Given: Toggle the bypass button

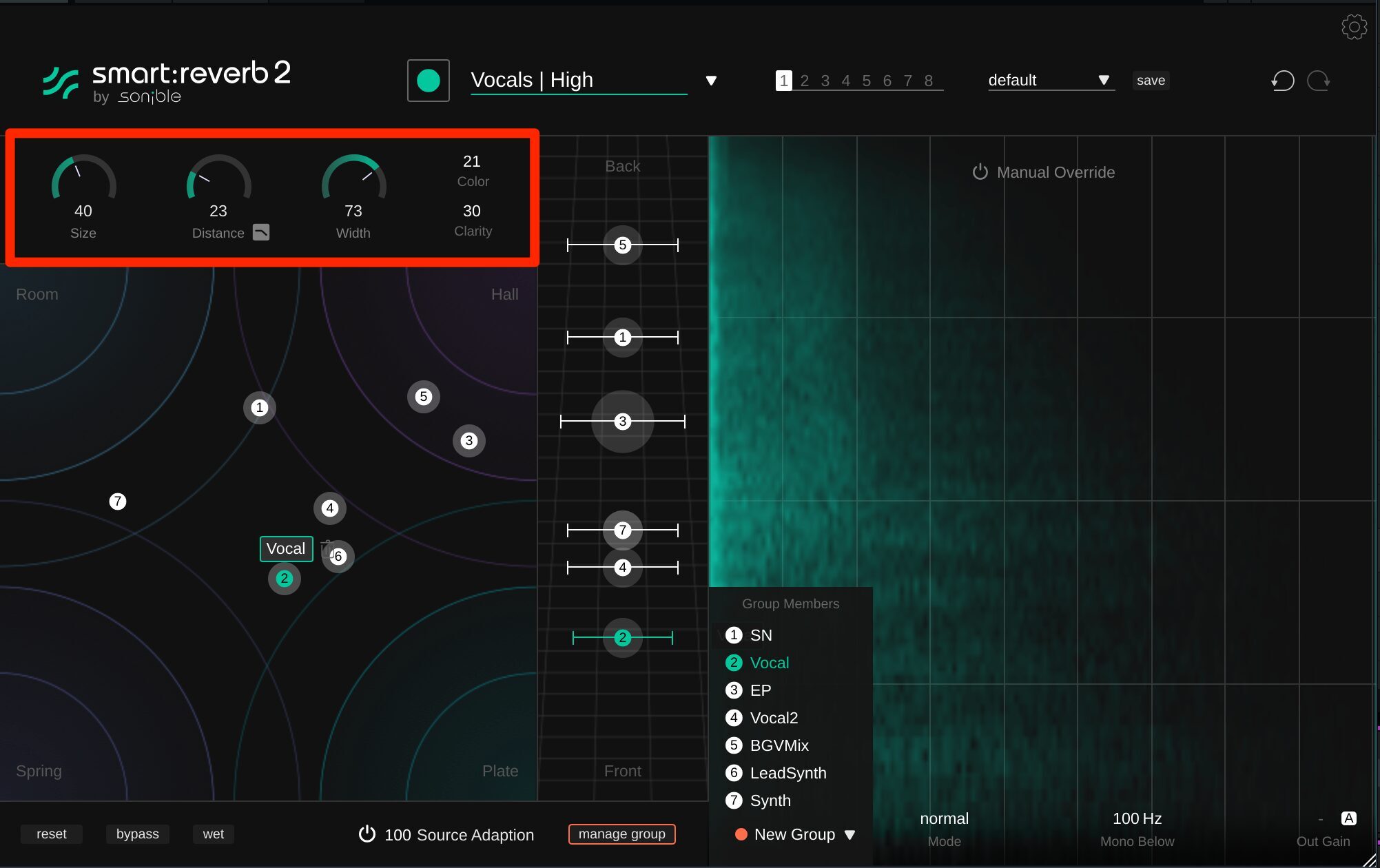Looking at the screenshot, I should click(x=138, y=834).
